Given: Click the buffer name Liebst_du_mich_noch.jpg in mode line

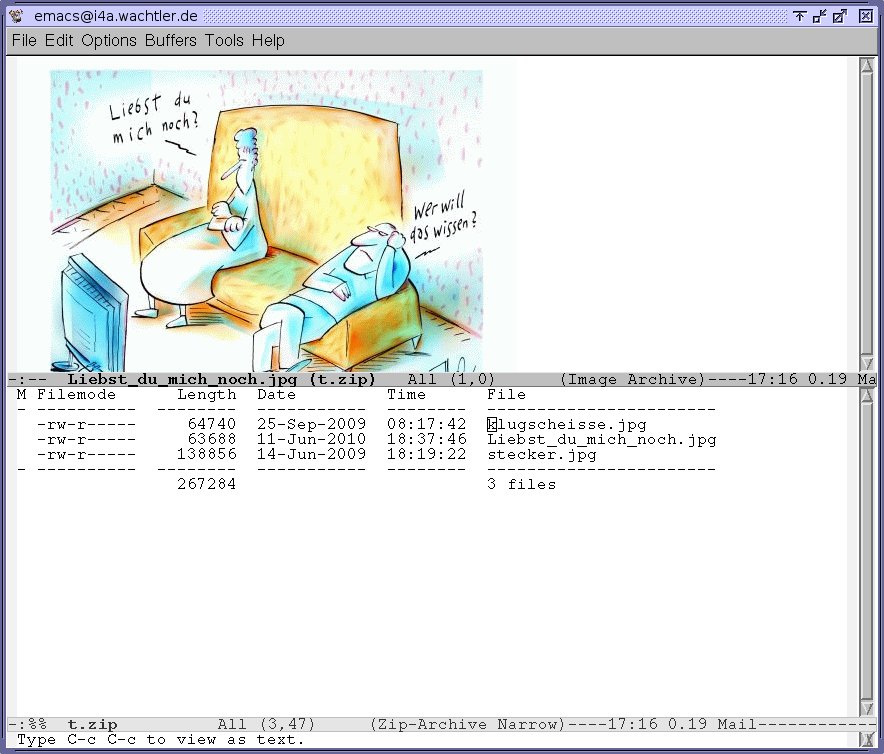Looking at the screenshot, I should [182, 379].
